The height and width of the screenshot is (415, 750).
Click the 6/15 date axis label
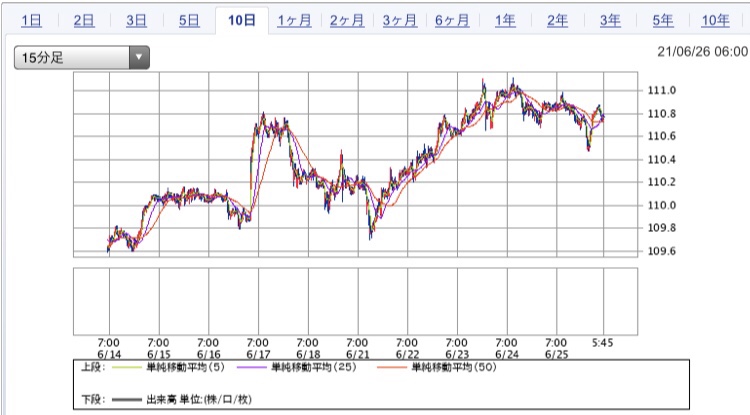click(x=159, y=355)
